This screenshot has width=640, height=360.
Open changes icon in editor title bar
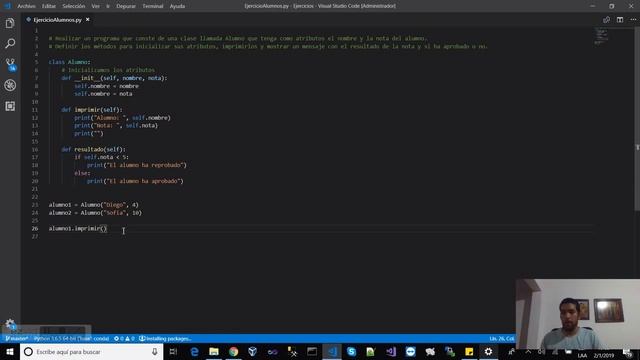tap(606, 20)
